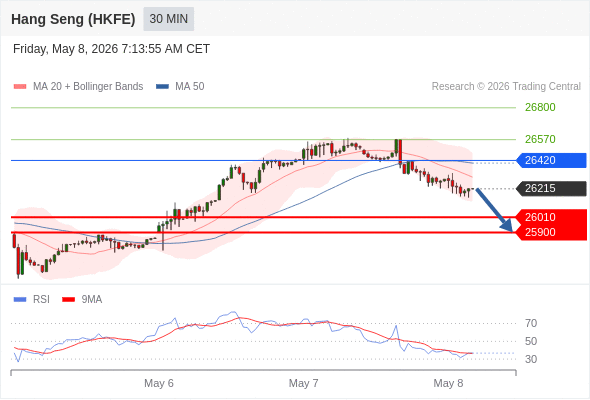This screenshot has width=590, height=400.
Task: Click the blue downward trend arrow head
Action: [506, 226]
